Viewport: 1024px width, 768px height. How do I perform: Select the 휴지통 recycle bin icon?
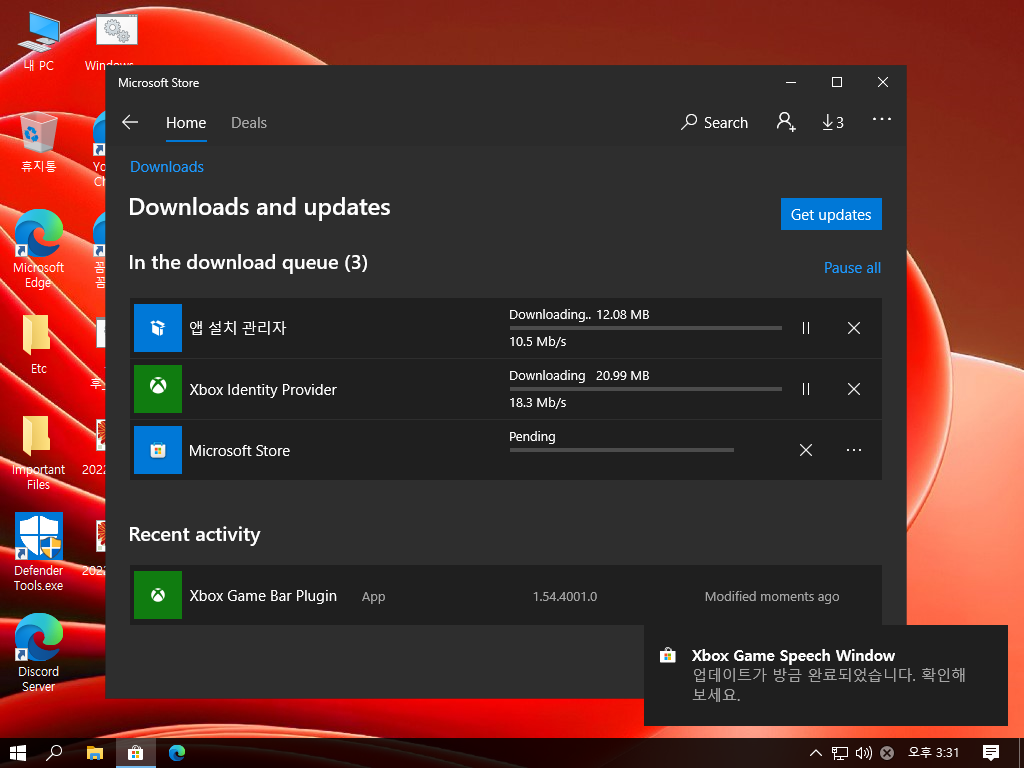[x=39, y=142]
